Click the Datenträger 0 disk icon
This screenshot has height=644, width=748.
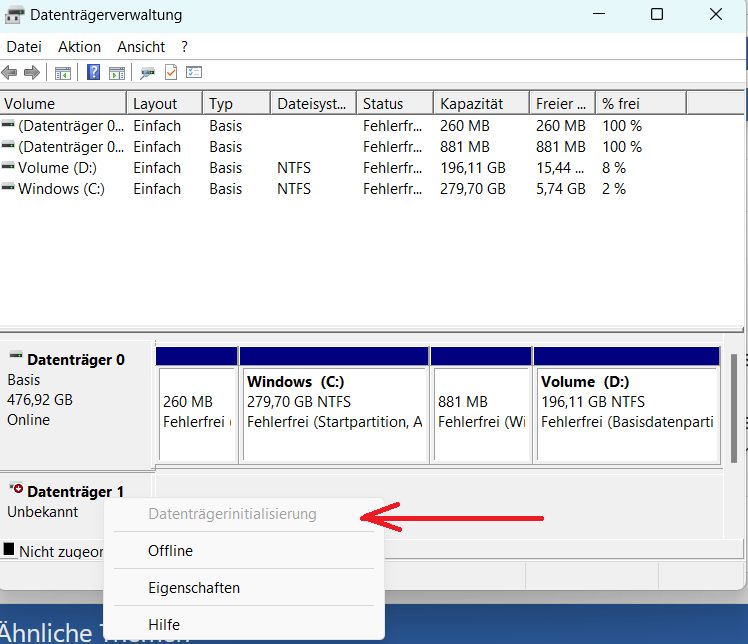pos(16,355)
